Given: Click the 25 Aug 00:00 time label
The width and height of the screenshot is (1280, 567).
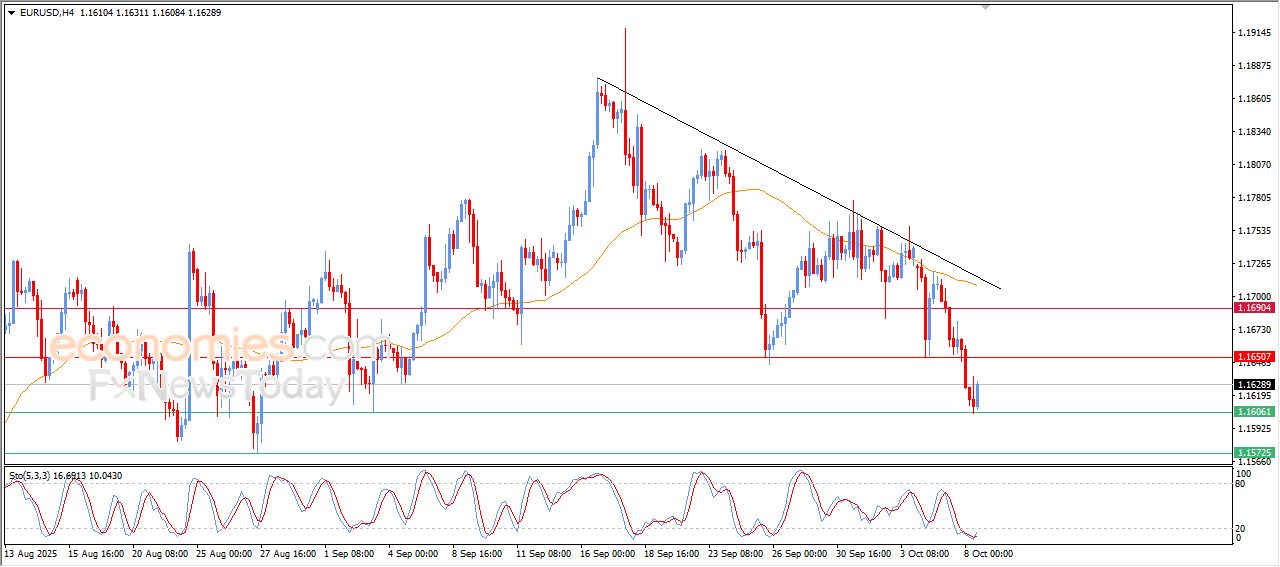Looking at the screenshot, I should click(224, 553).
